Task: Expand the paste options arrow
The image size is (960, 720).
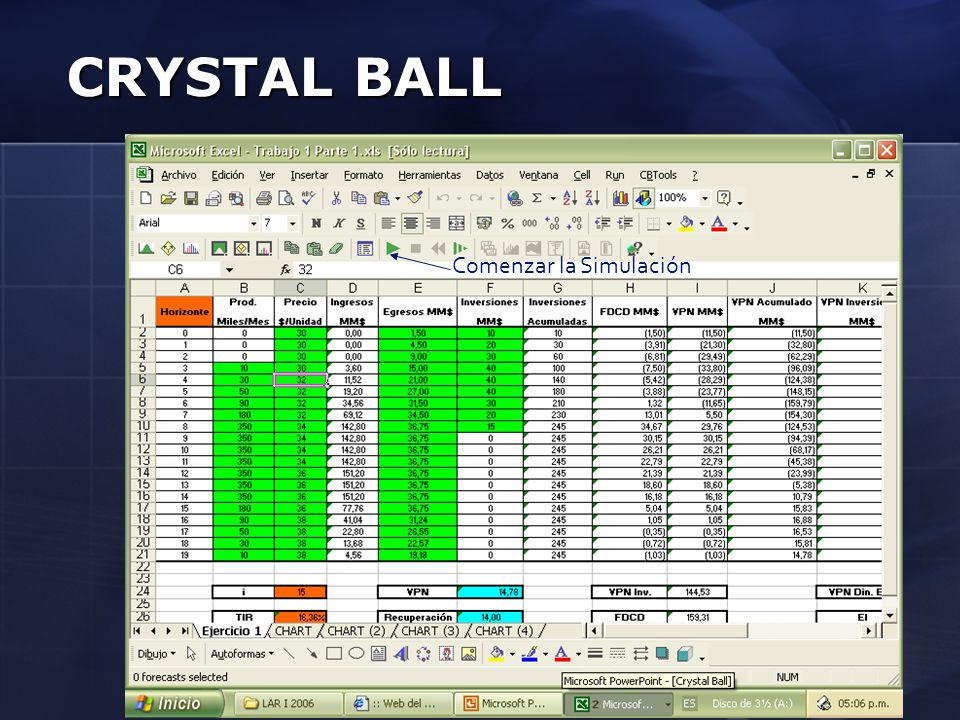Action: coord(397,198)
